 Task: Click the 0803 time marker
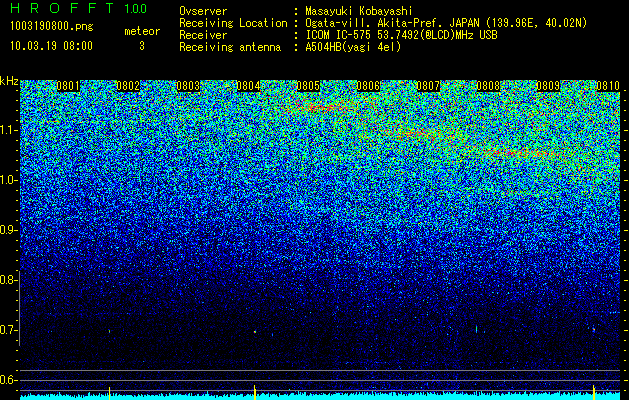coord(188,86)
